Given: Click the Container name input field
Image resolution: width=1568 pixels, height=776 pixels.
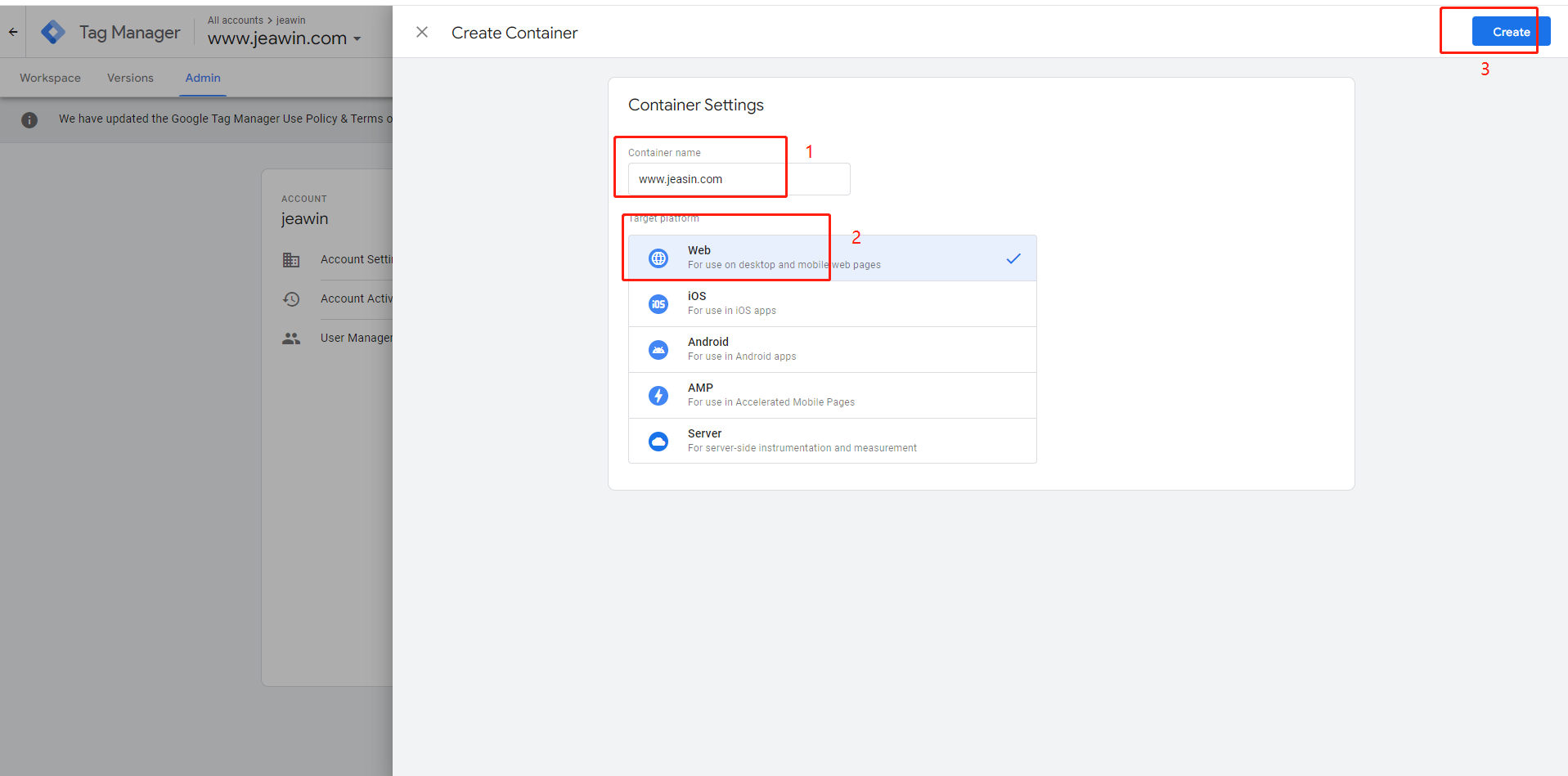Looking at the screenshot, I should coord(739,179).
